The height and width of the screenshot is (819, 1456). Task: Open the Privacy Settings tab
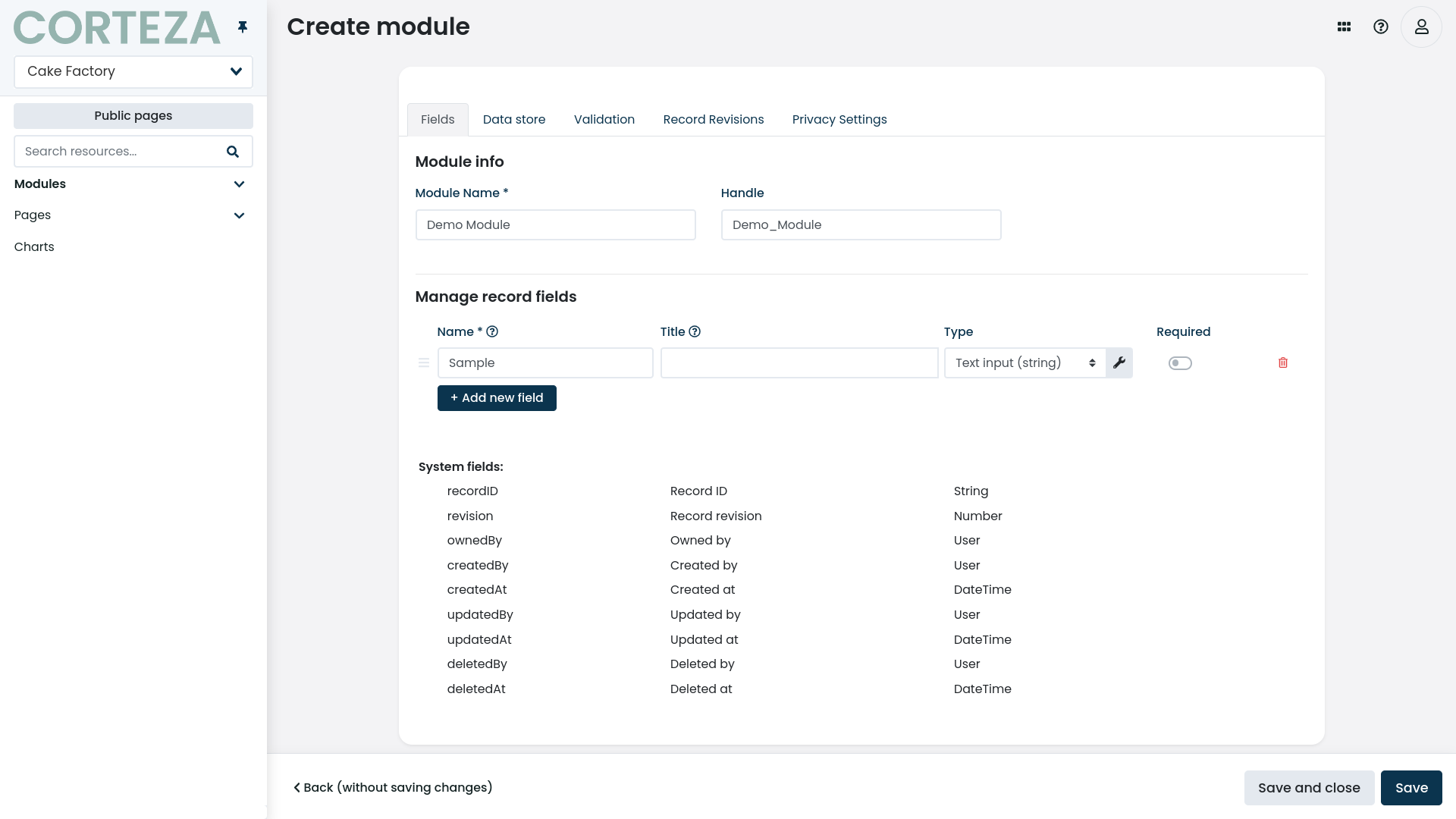pos(839,120)
